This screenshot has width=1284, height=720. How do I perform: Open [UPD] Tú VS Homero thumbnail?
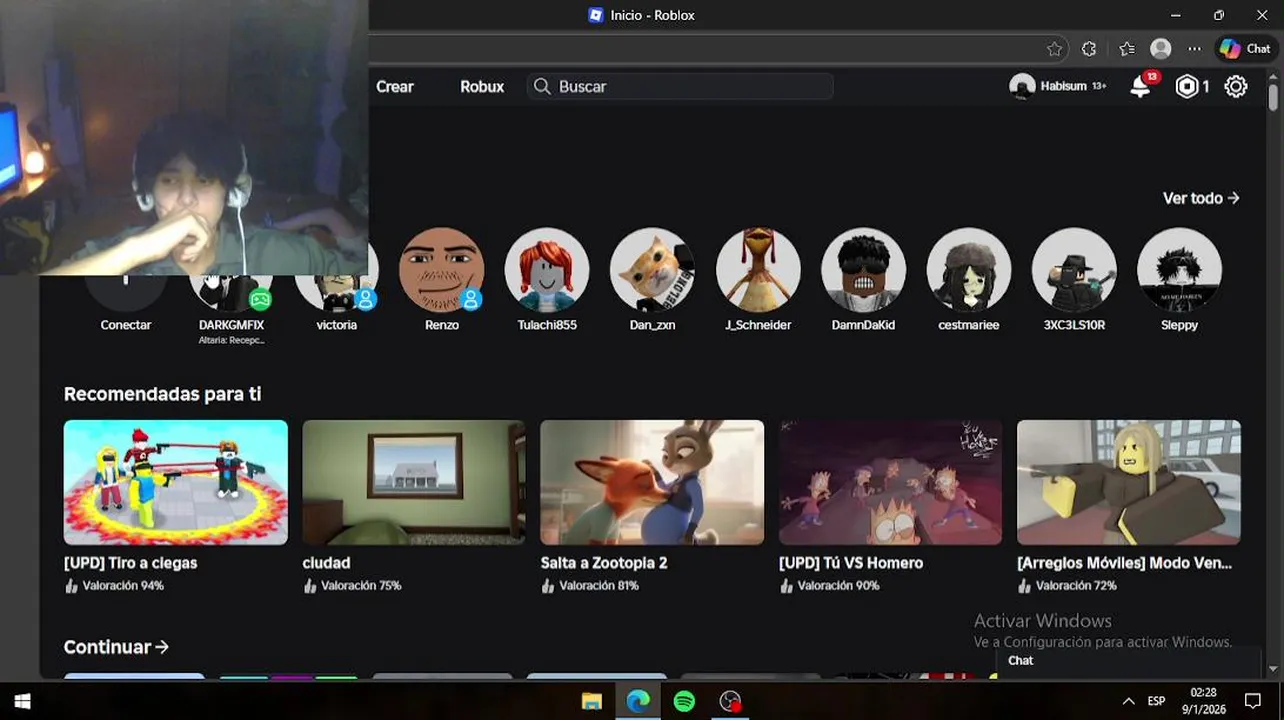click(x=890, y=482)
